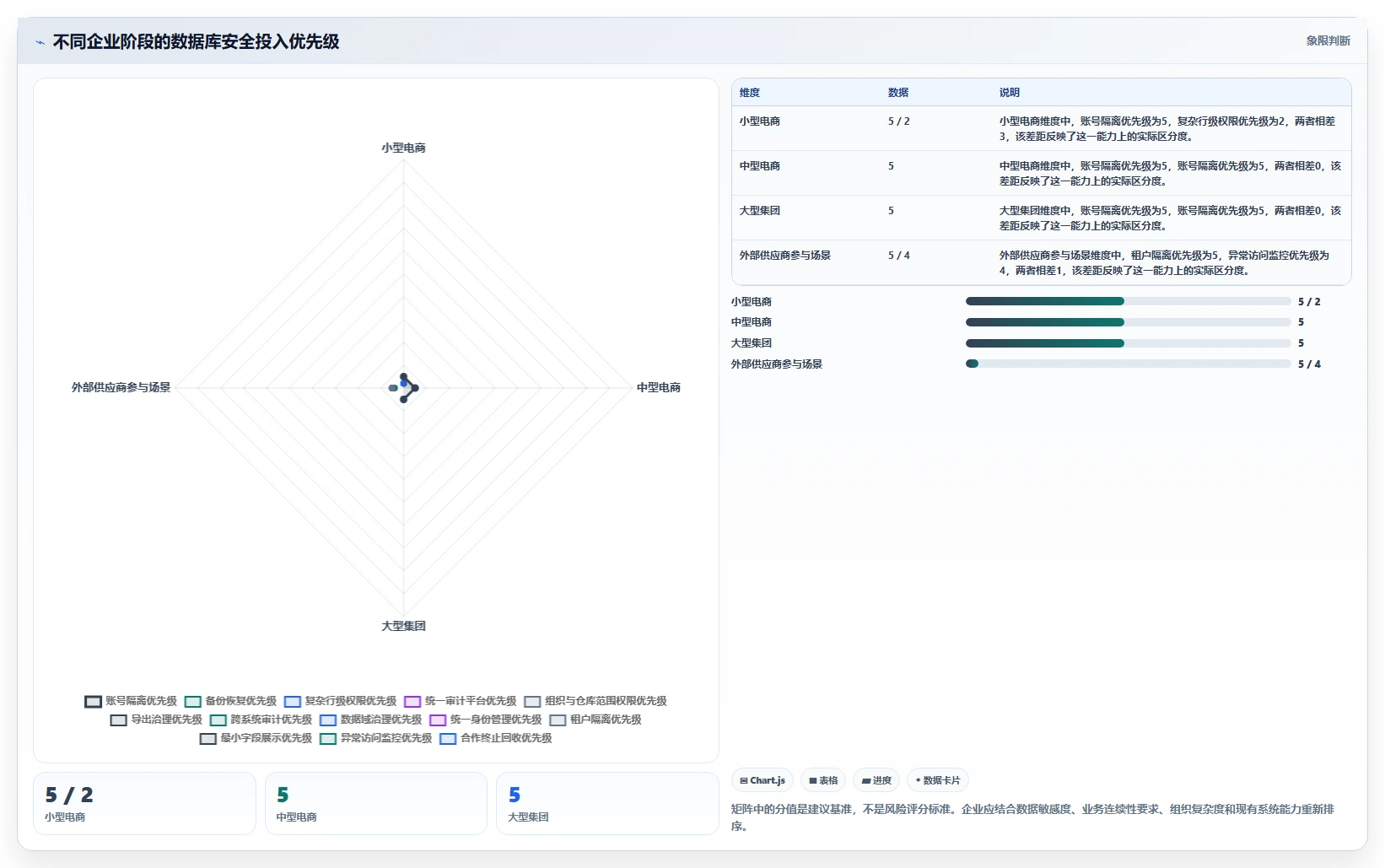Hide the 统一身份管理优先级 series
The width and height of the screenshot is (1385, 868).
[x=485, y=720]
